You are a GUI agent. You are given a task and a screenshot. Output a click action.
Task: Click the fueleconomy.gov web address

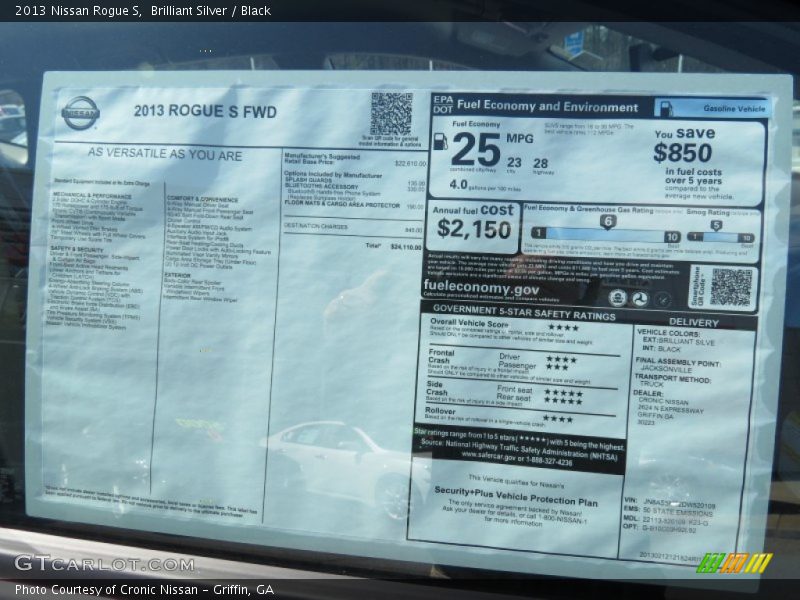coord(481,288)
